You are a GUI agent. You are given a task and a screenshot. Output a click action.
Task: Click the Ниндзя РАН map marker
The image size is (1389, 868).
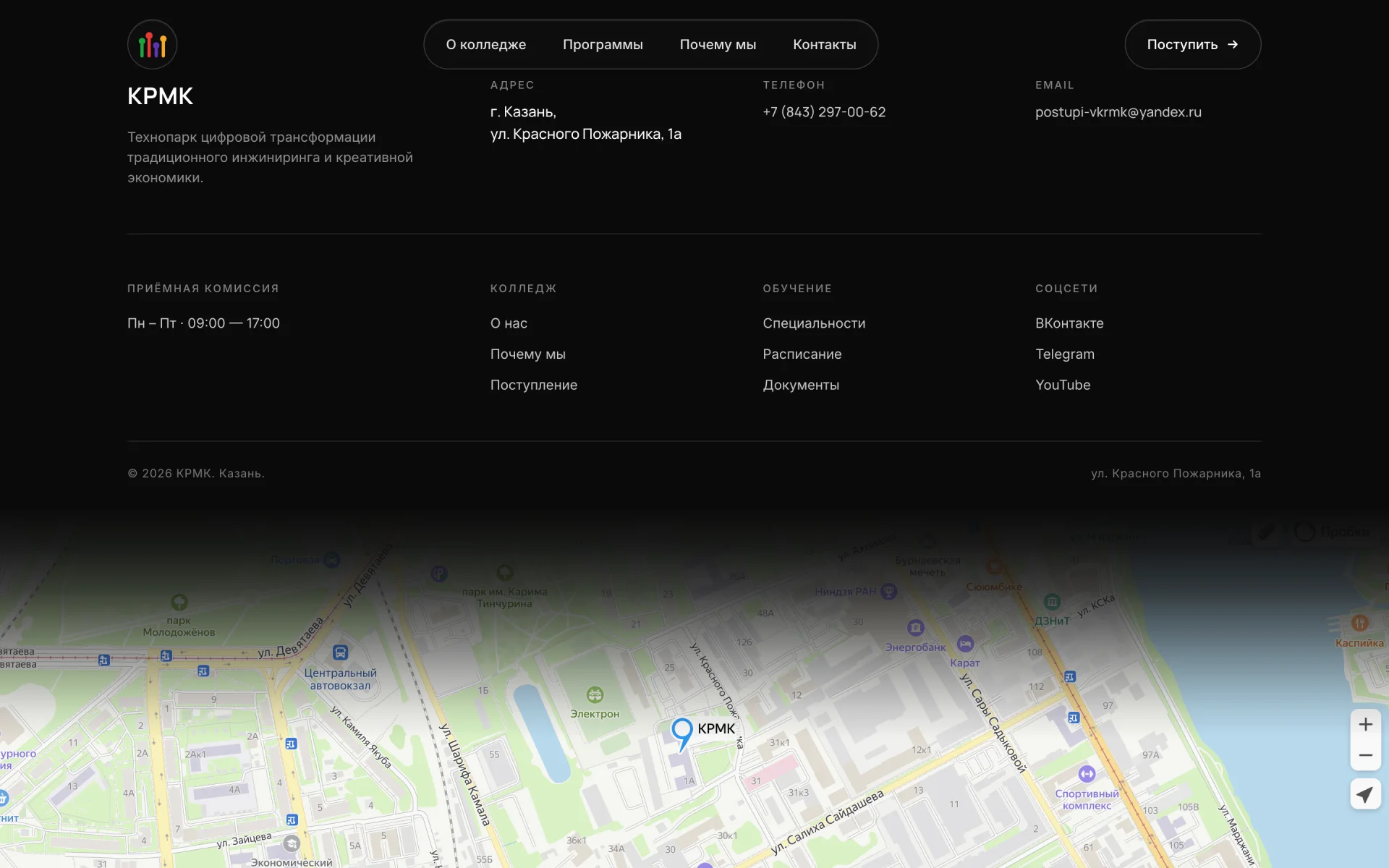[889, 592]
